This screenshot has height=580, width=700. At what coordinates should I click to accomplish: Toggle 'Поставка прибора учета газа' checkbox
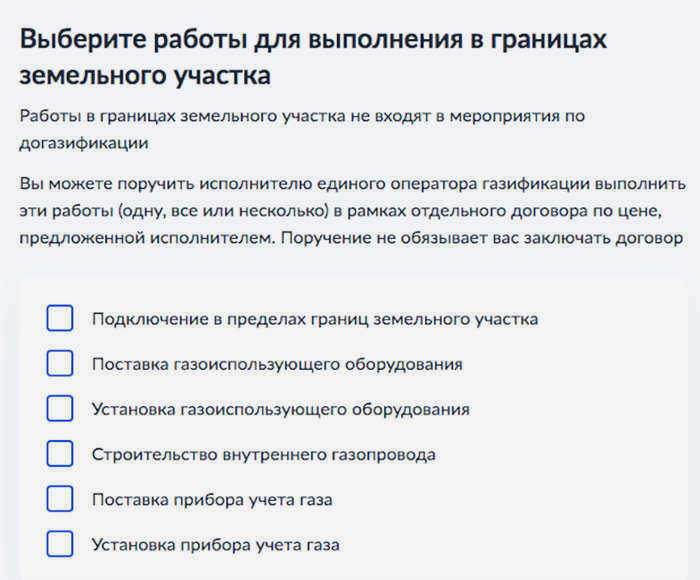(x=60, y=498)
